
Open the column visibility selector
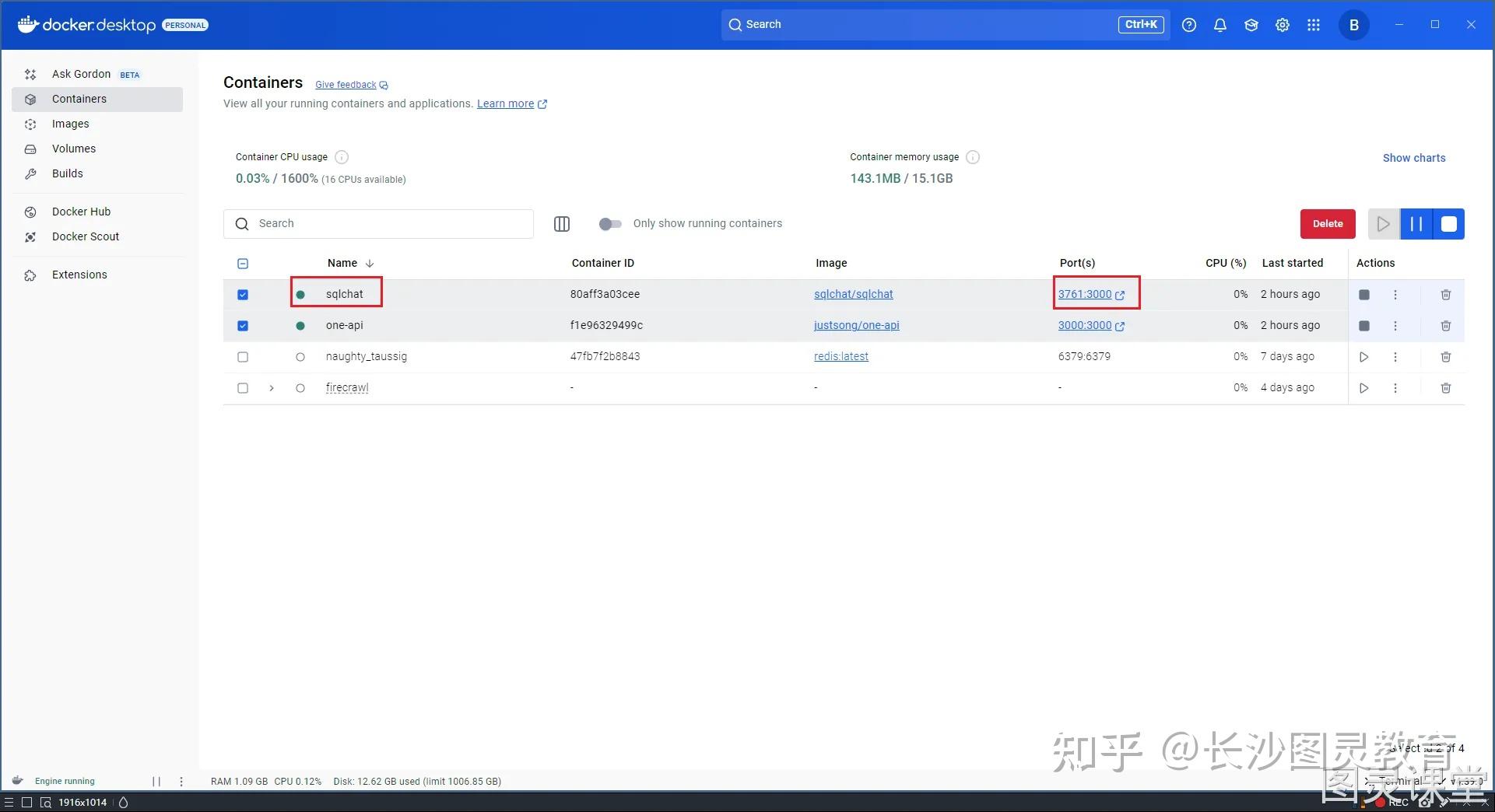[561, 224]
